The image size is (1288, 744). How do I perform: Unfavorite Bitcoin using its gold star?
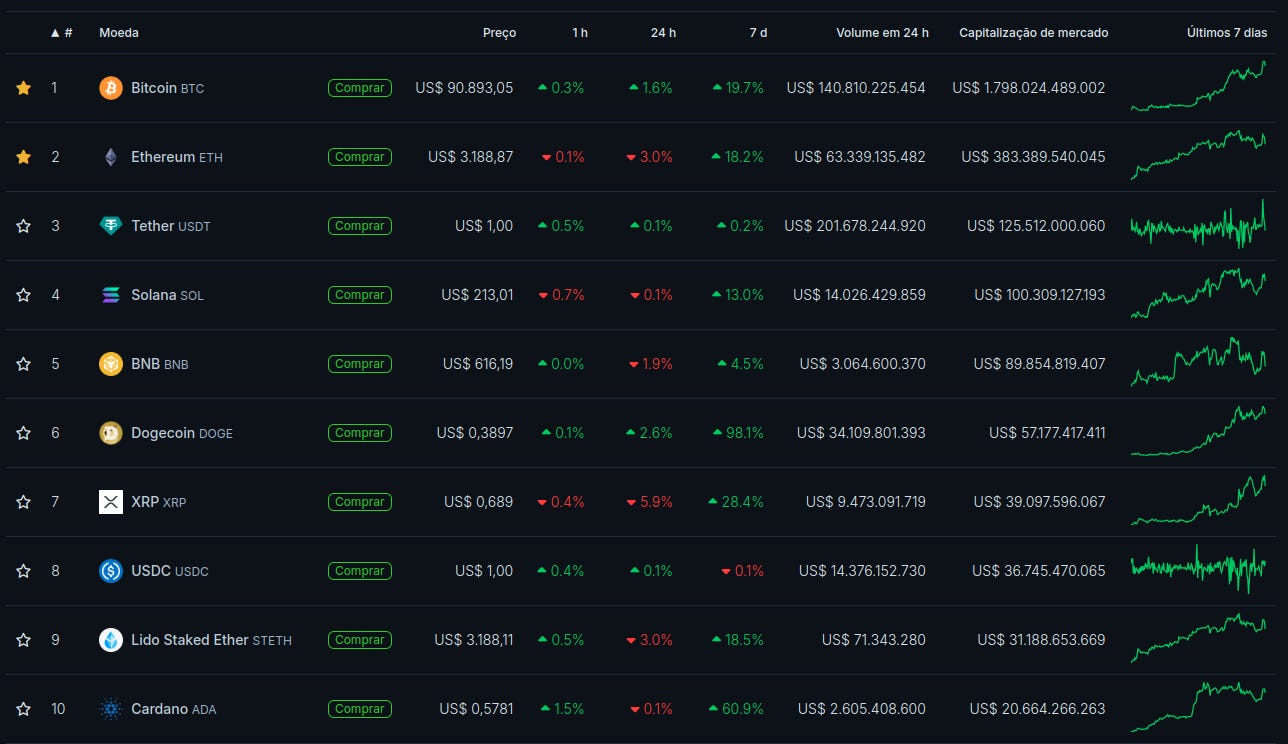[24, 88]
